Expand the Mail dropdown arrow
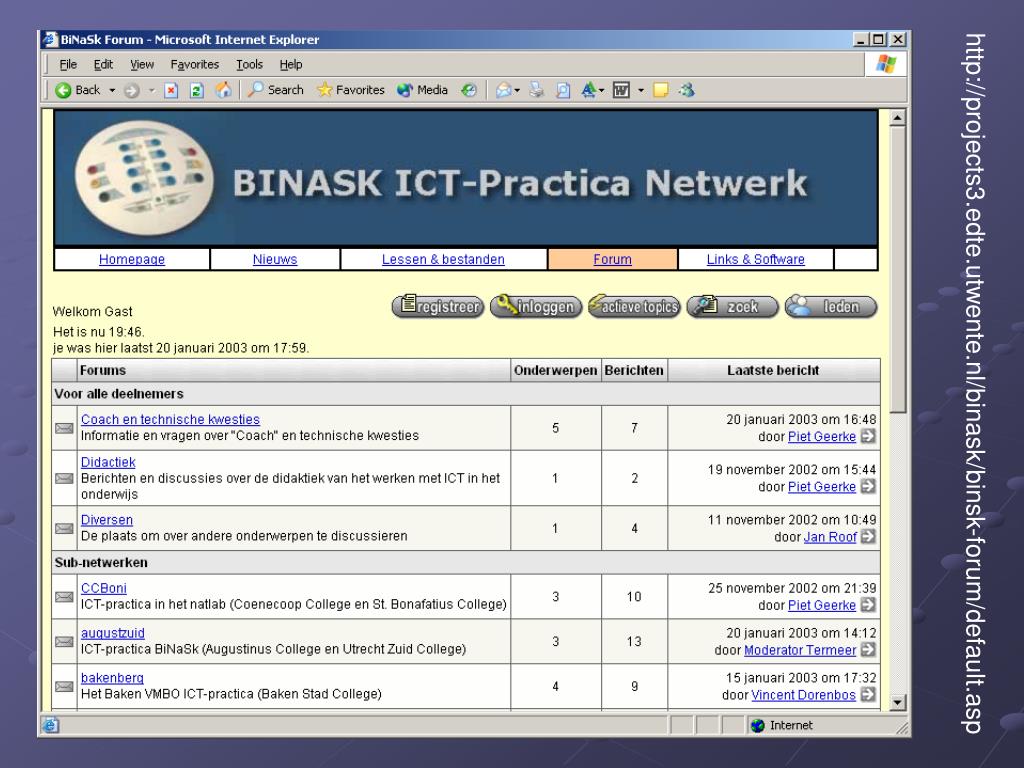Viewport: 1024px width, 768px height. 517,90
